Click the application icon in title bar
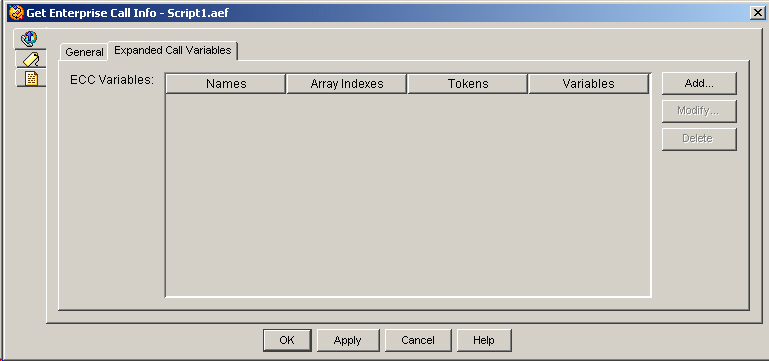This screenshot has height=361, width=769. click(x=17, y=12)
